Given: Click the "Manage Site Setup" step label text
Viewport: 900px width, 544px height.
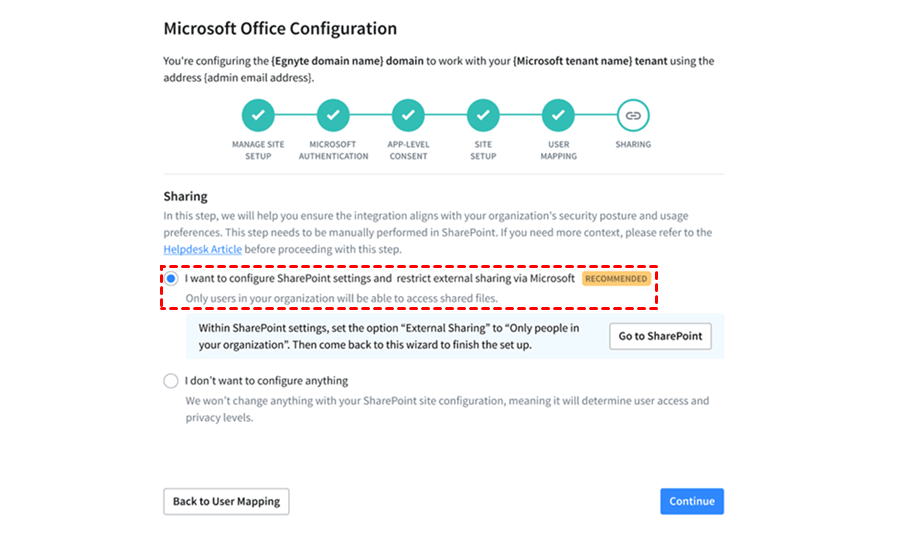Looking at the screenshot, I should tap(258, 150).
